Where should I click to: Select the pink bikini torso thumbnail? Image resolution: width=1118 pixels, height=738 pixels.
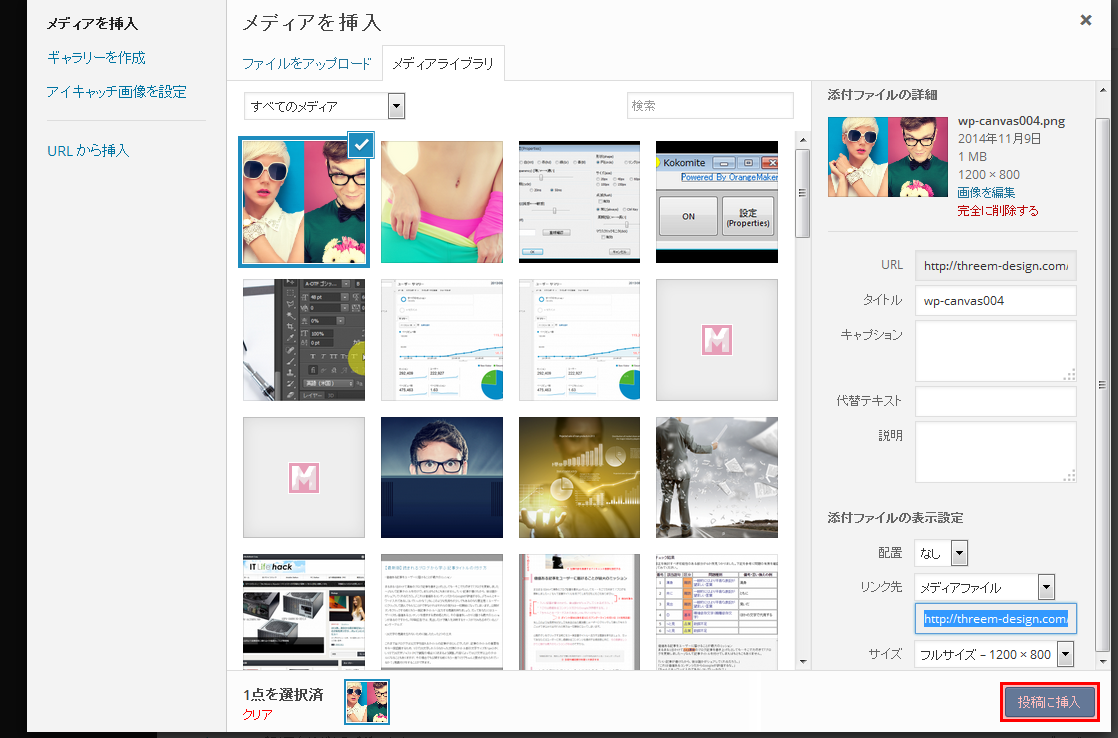(441, 202)
